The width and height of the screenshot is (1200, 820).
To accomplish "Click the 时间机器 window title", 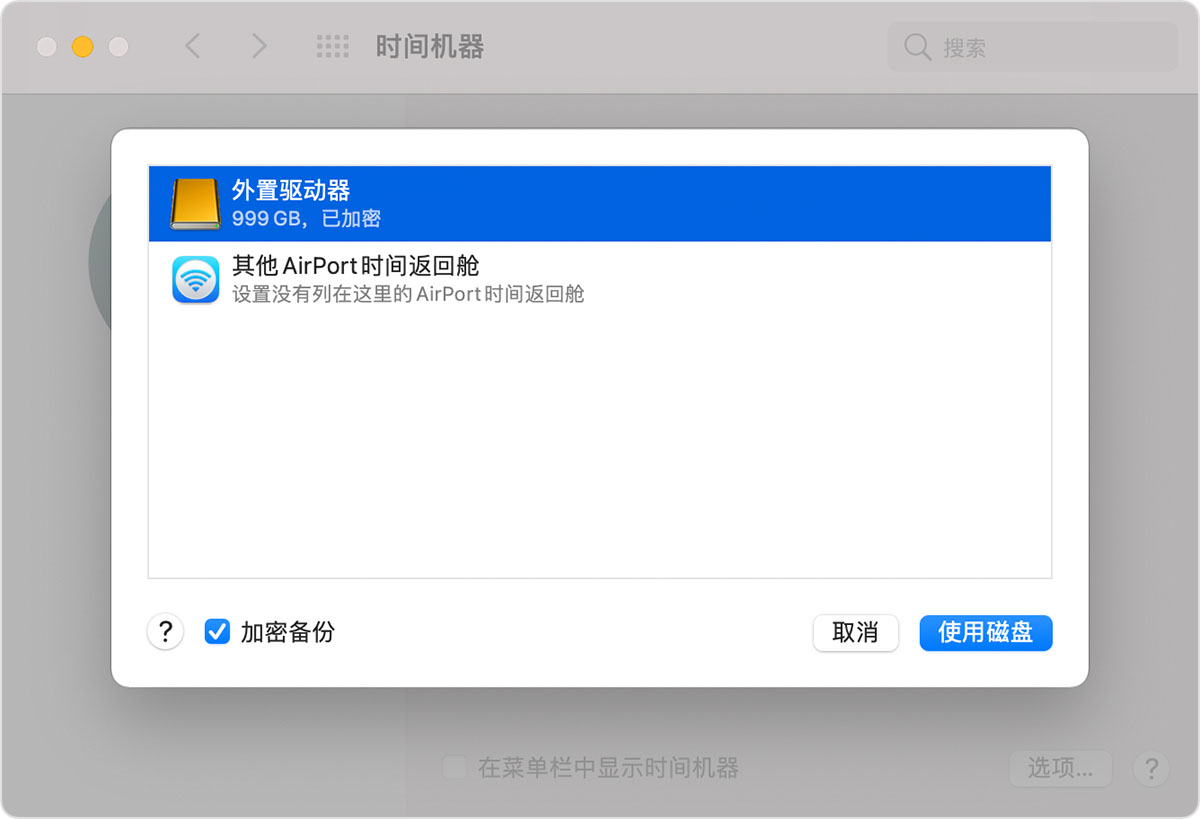I will (x=429, y=46).
